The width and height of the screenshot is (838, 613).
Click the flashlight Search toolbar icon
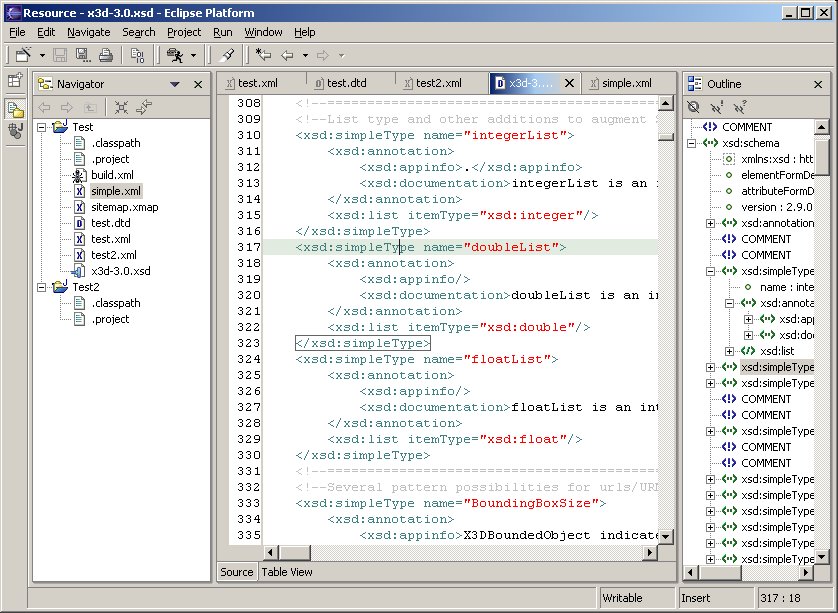click(x=228, y=55)
